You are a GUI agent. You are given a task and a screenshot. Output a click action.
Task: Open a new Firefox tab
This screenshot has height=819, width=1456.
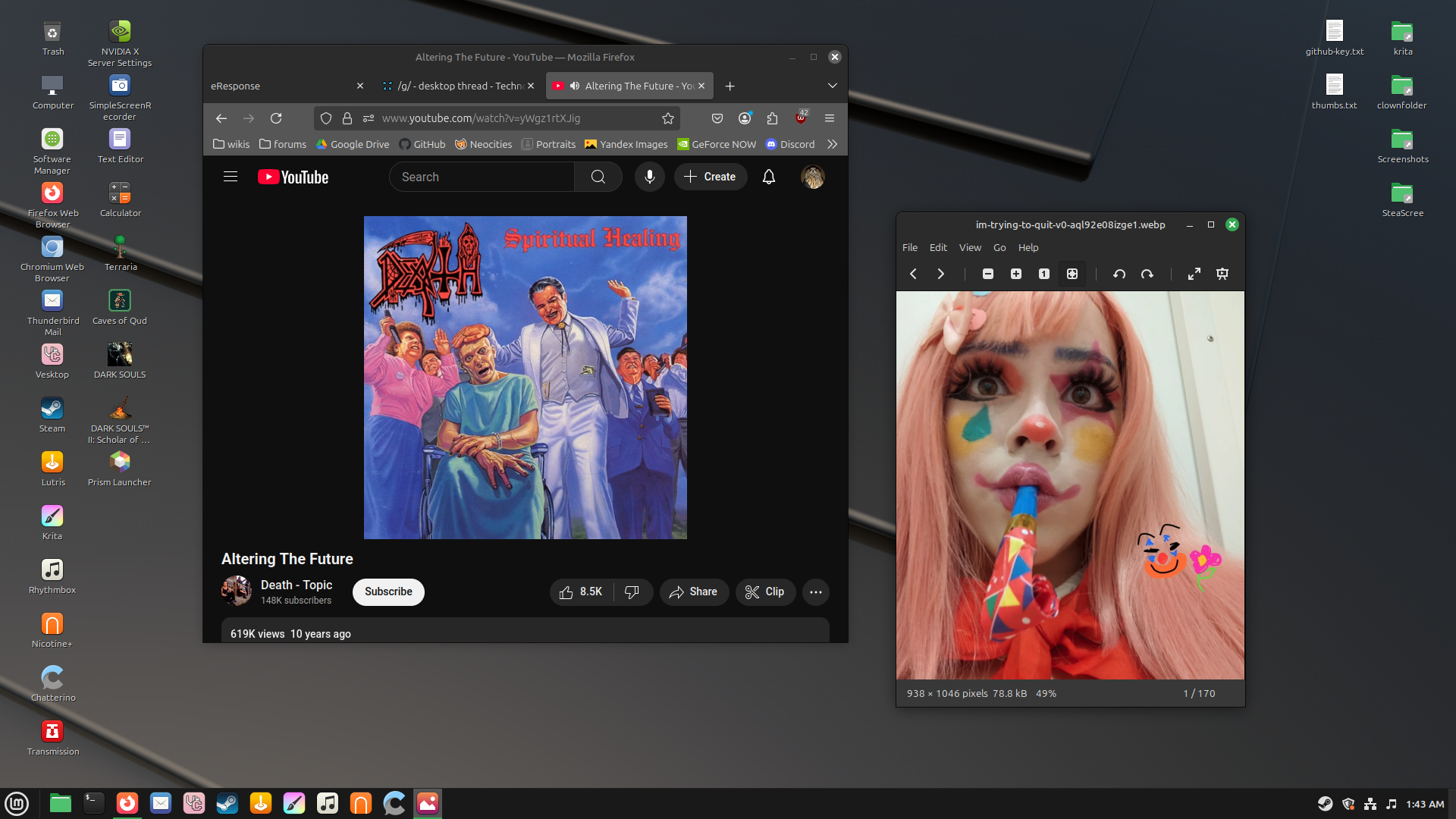click(x=730, y=86)
